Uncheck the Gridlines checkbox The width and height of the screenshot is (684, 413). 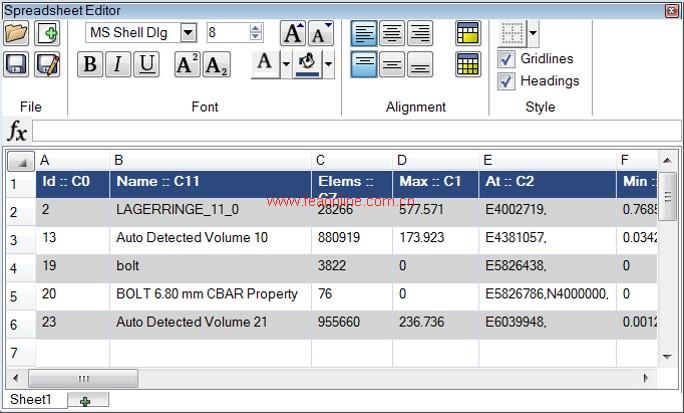point(506,59)
